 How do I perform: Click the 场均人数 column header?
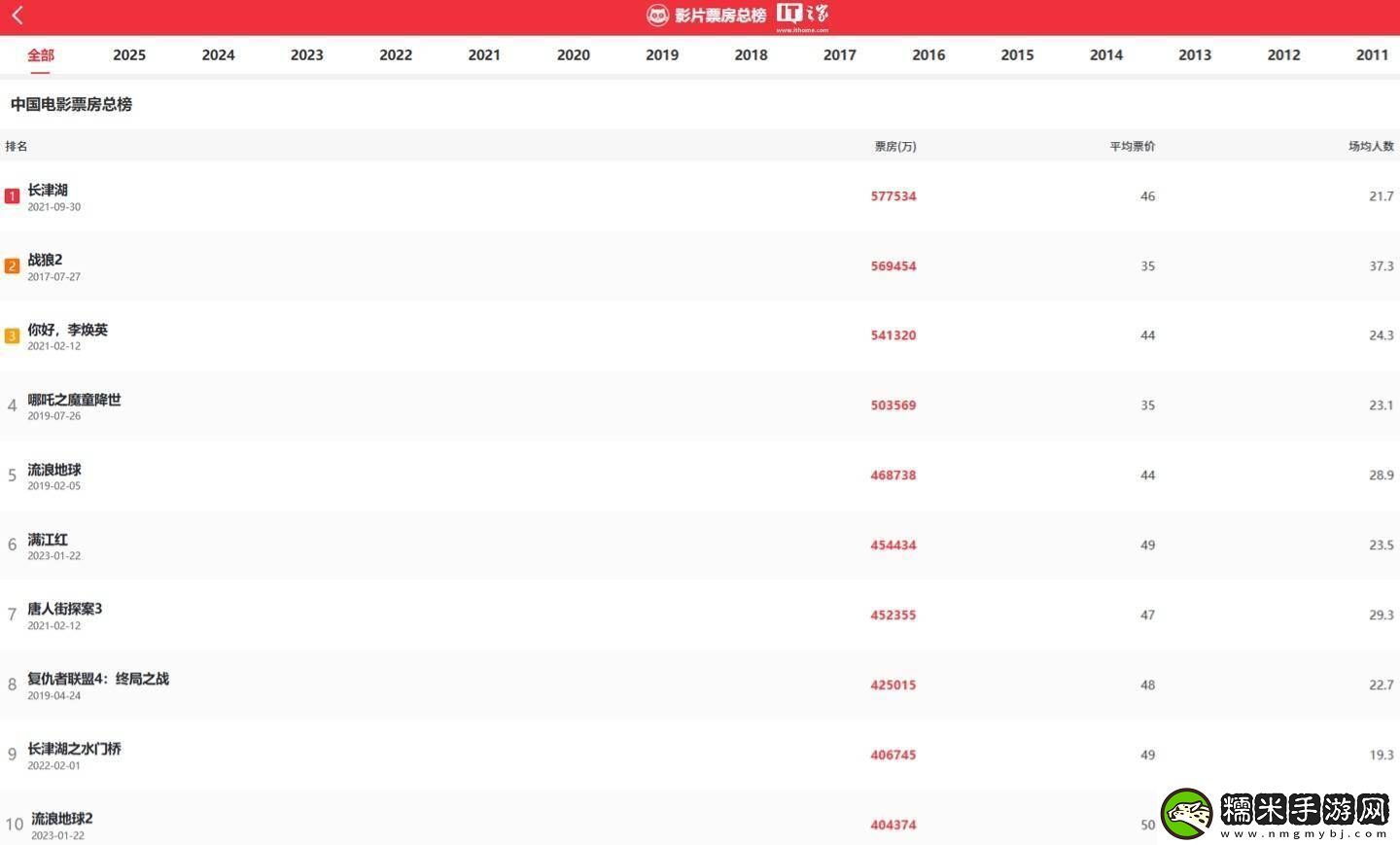(1371, 147)
